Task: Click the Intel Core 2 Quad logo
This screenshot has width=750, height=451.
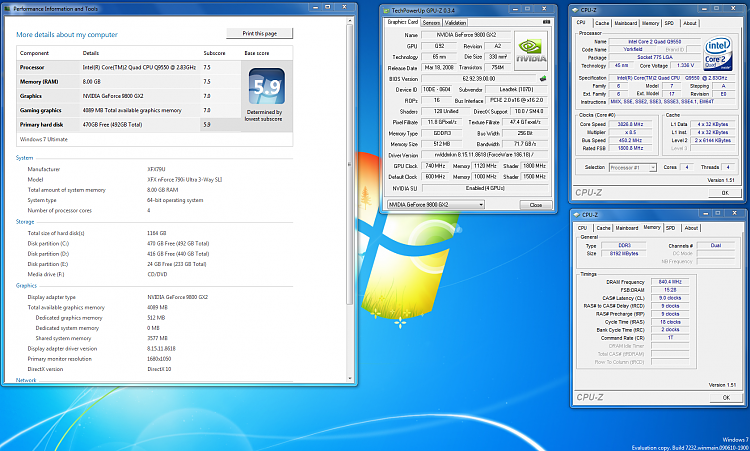Action: point(718,54)
